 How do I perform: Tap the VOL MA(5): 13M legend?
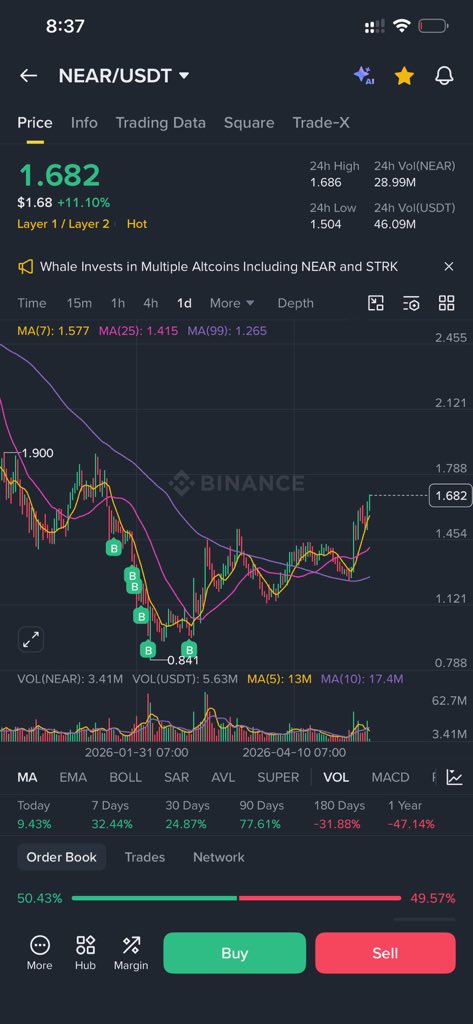(280, 679)
